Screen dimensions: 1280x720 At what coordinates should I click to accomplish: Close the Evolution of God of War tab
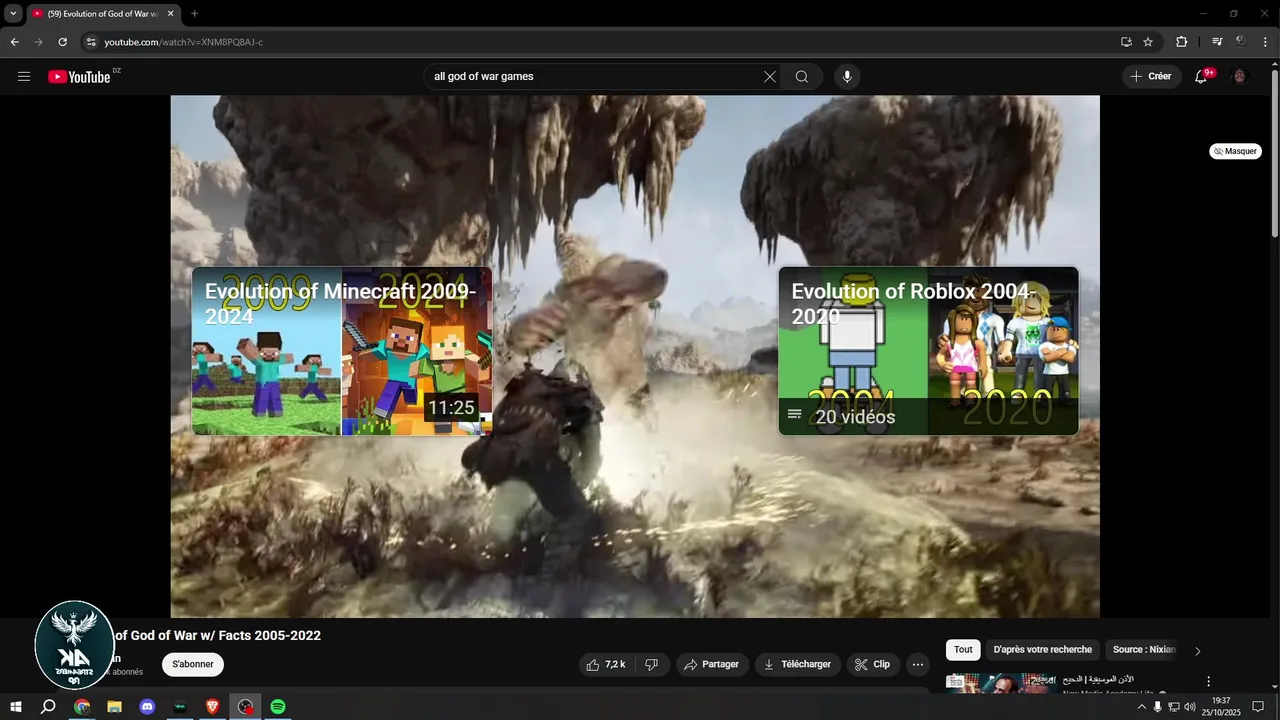pos(170,14)
